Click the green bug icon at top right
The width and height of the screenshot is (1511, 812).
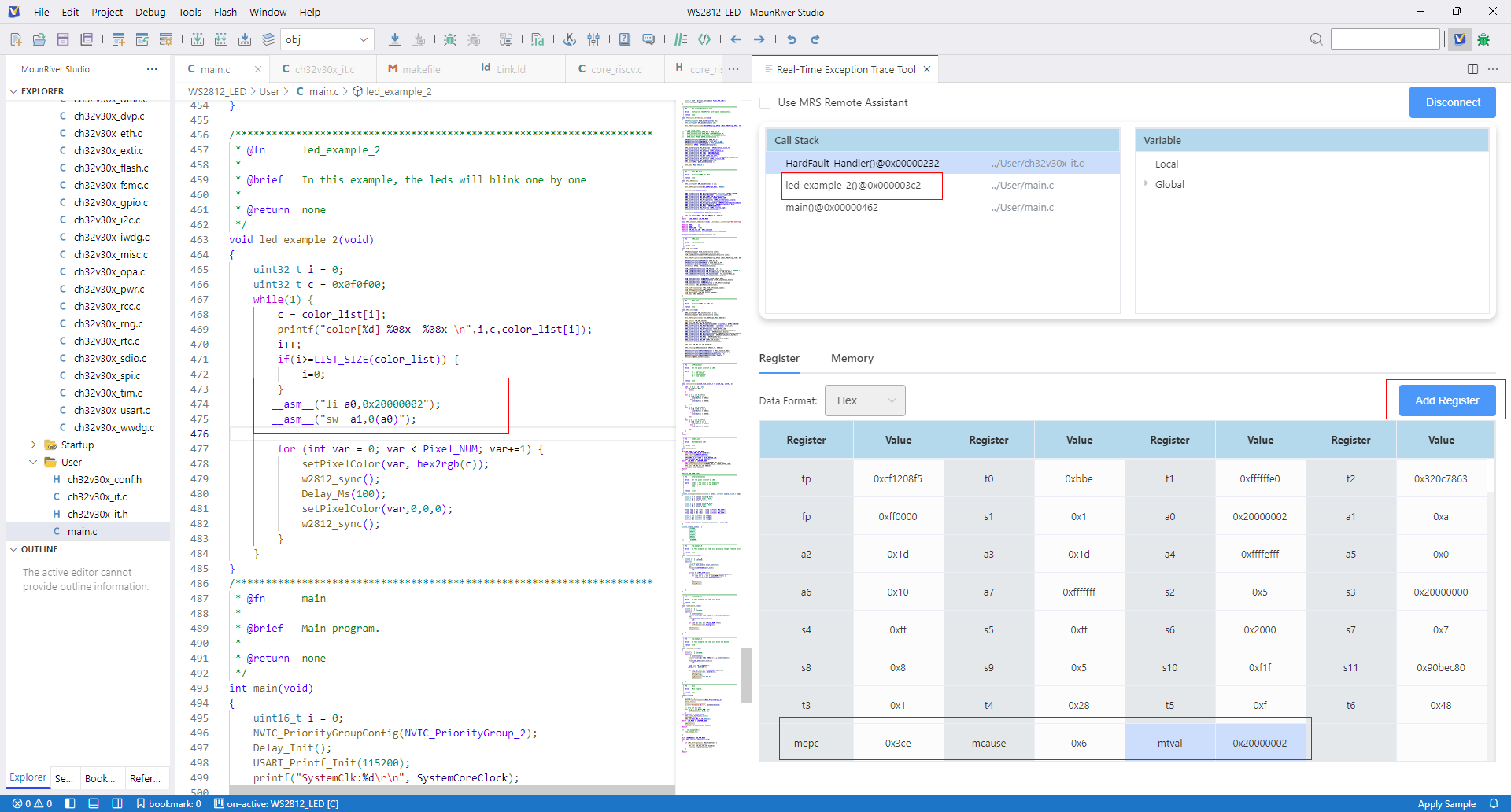point(1483,39)
